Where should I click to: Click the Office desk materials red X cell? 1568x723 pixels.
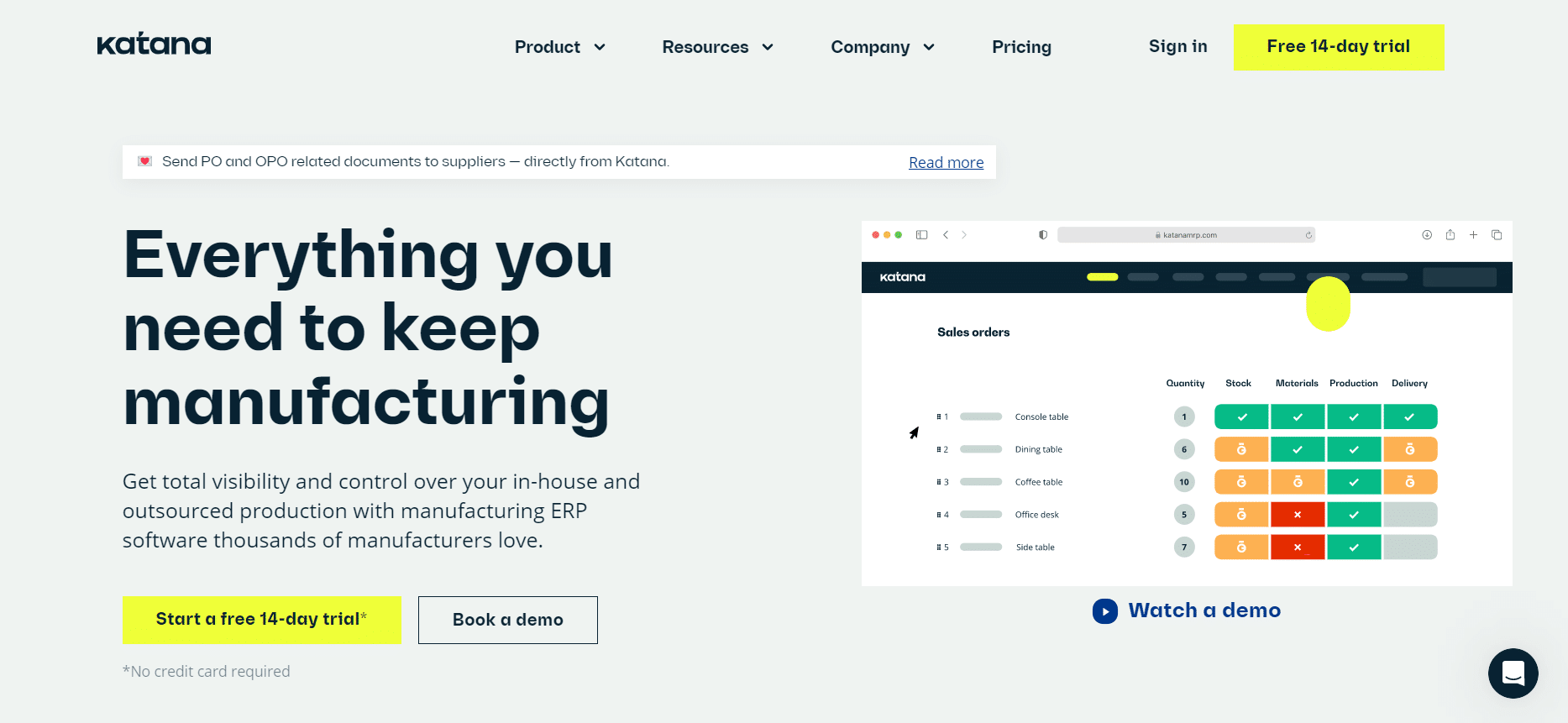[1298, 515]
